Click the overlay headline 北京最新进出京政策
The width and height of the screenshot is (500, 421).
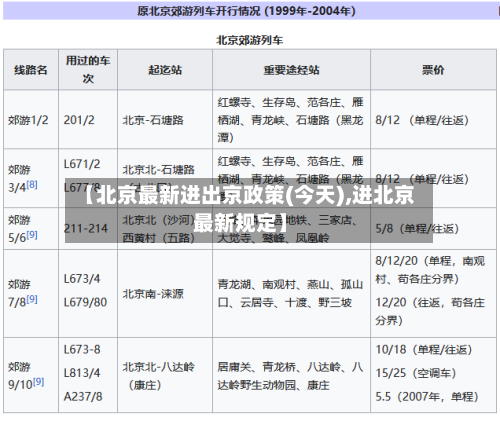249,209
